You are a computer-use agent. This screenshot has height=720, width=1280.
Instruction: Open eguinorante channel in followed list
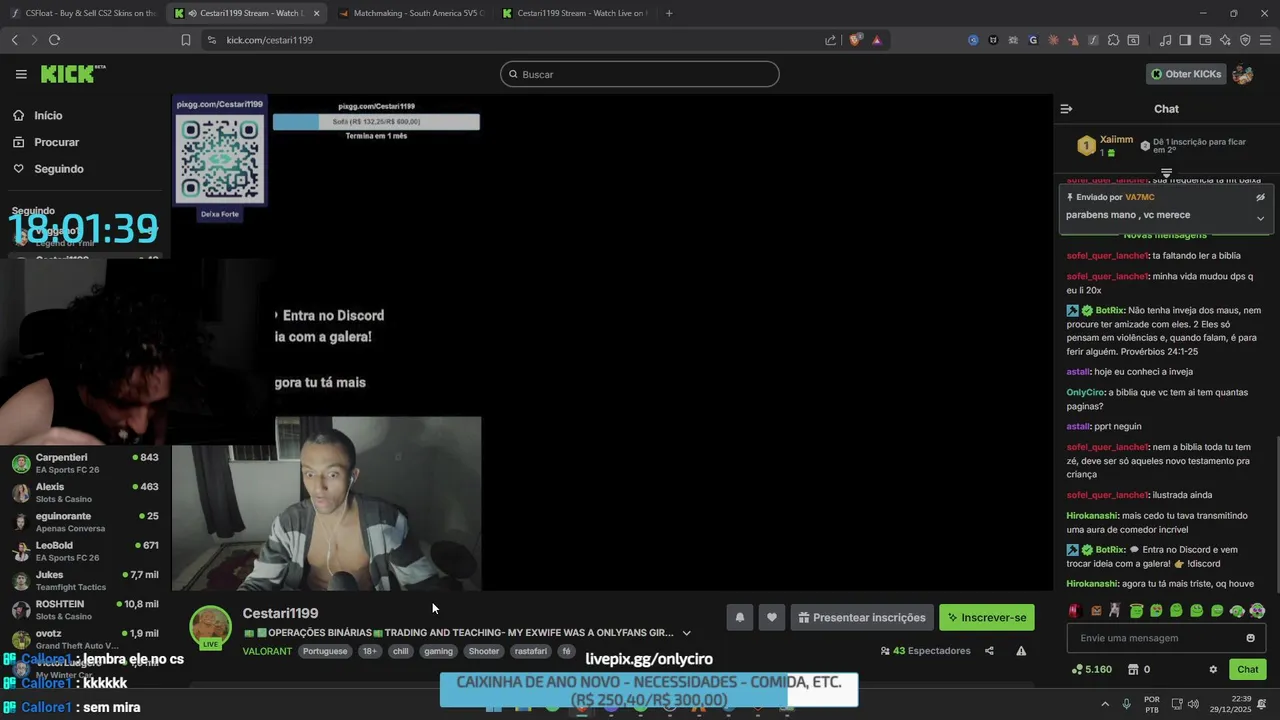pyautogui.click(x=85, y=521)
